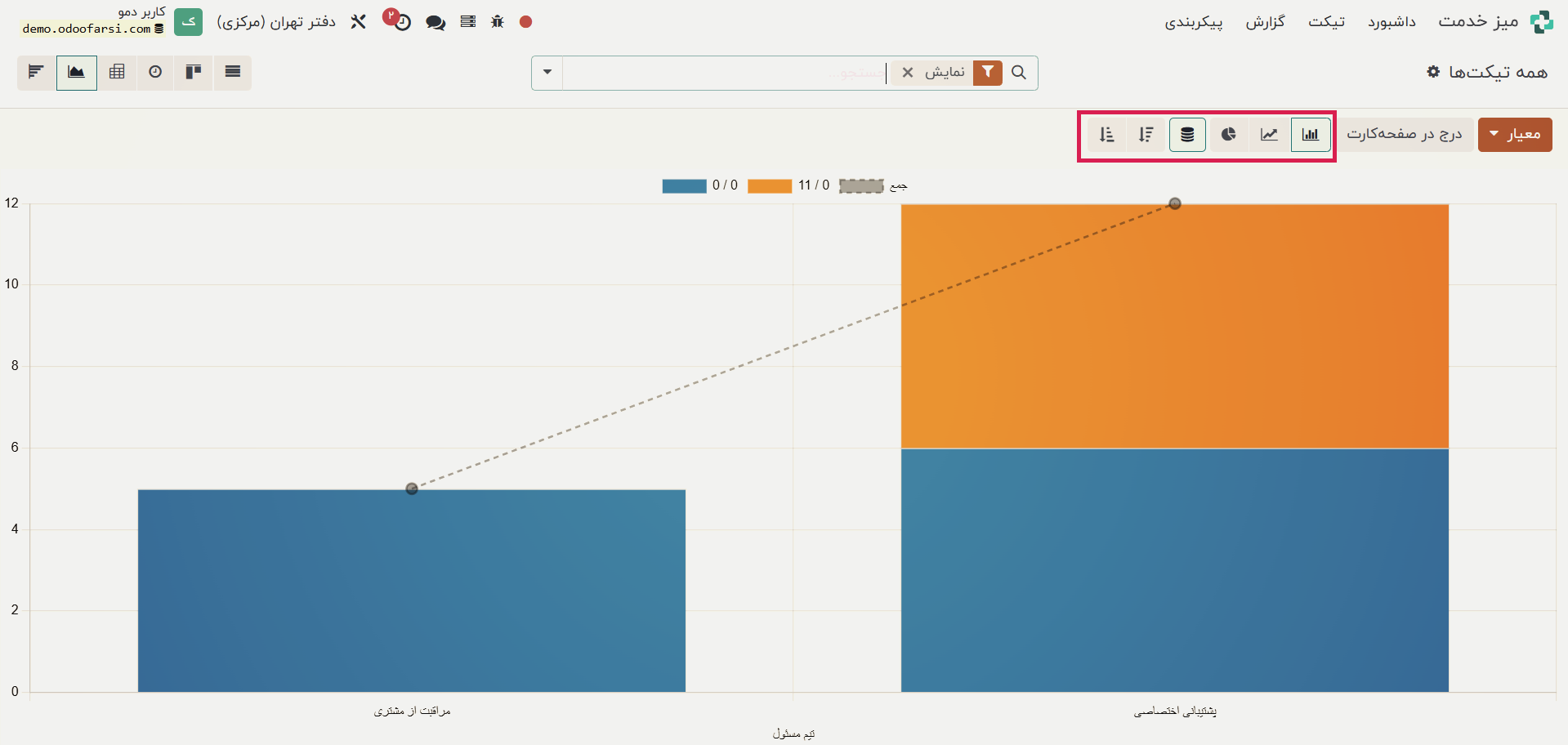Sort chart in descending order
This screenshot has width=1568, height=745.
pos(1146,135)
